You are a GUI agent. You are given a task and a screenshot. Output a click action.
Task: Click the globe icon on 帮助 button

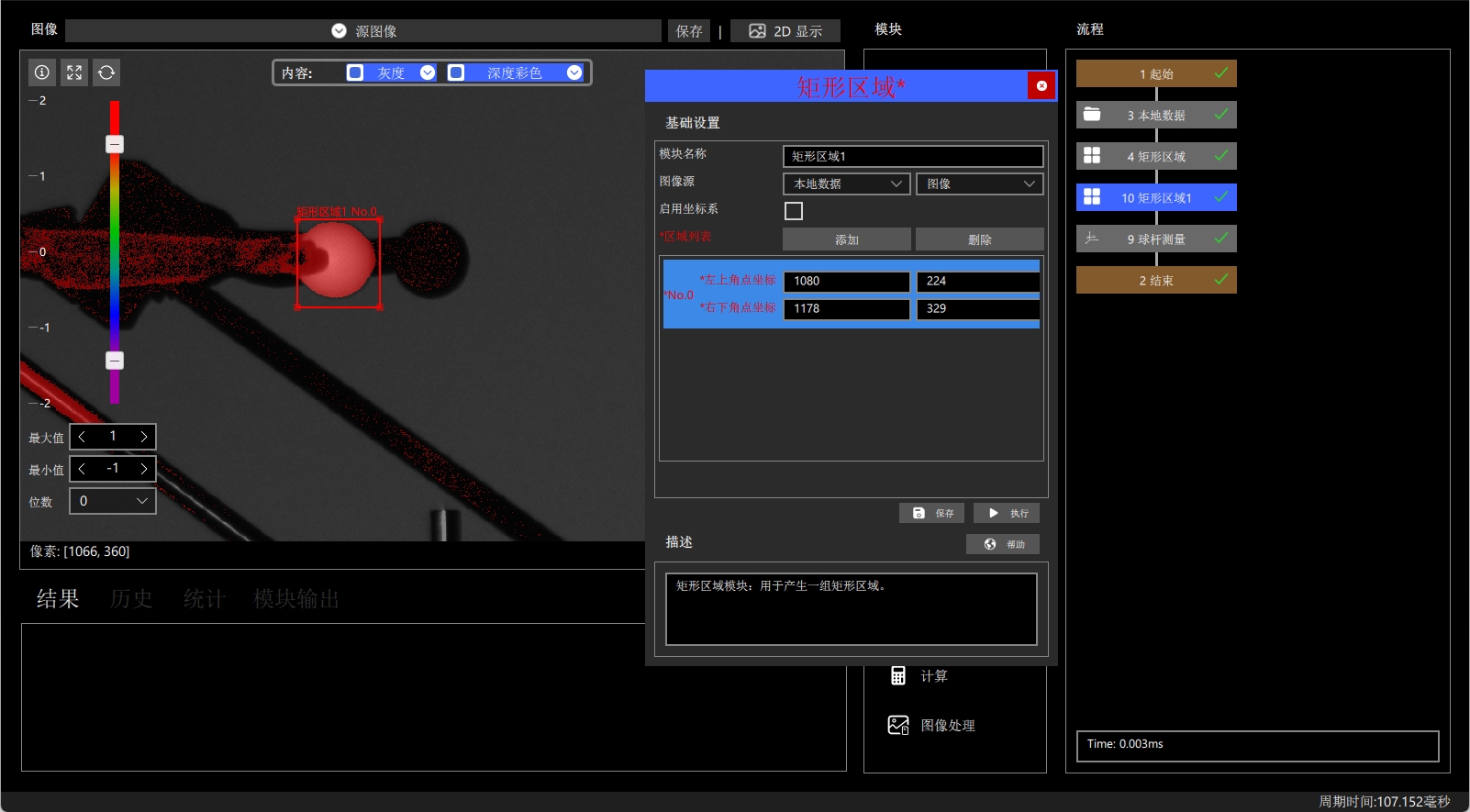click(x=990, y=544)
